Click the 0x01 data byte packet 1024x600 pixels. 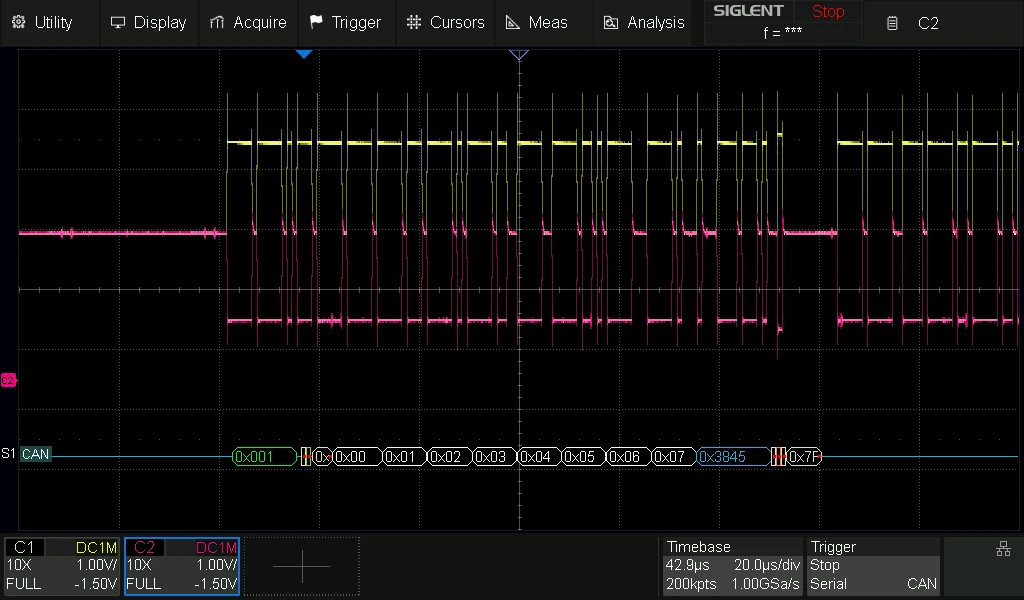coord(404,457)
